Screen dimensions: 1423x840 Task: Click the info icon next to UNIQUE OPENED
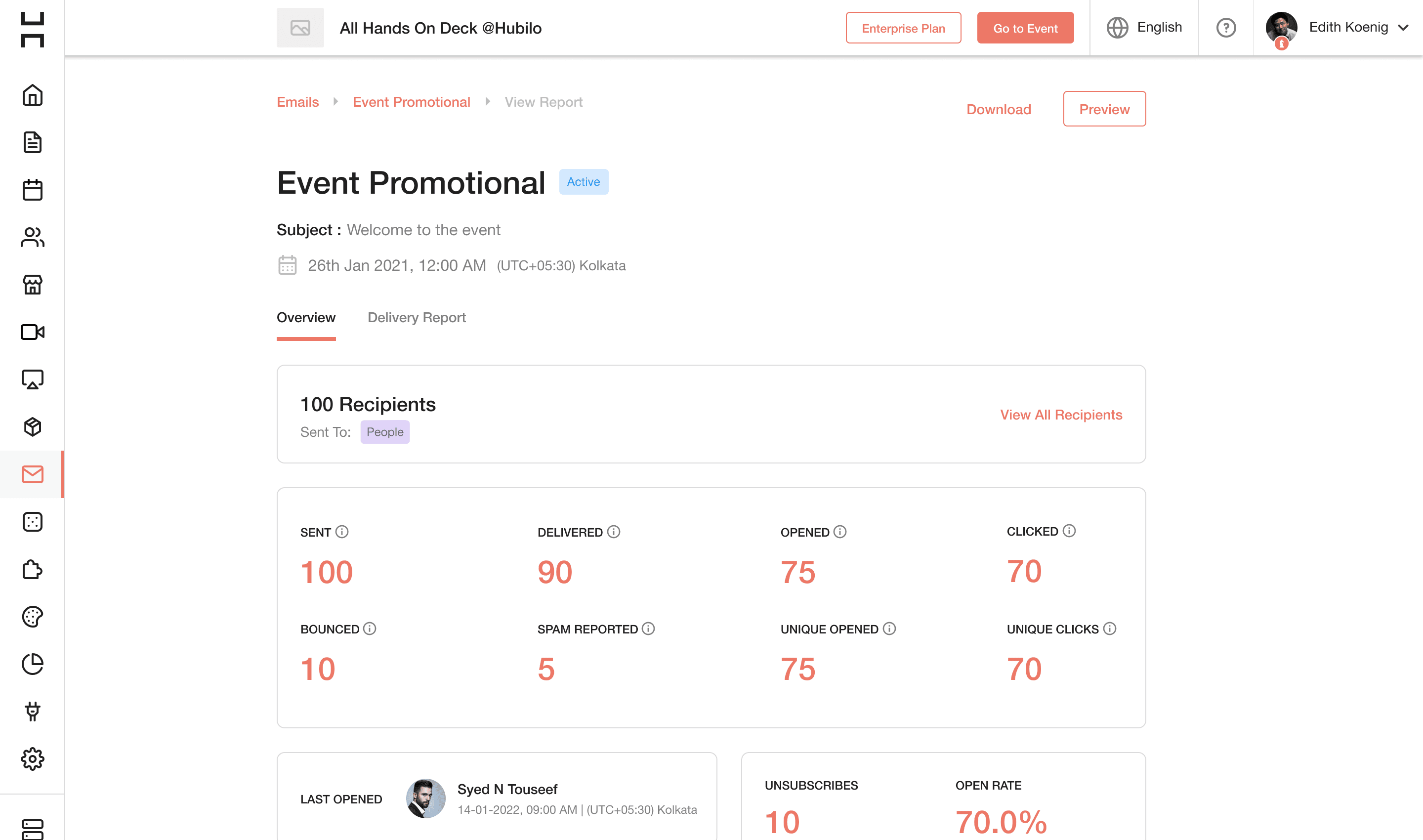pyautogui.click(x=889, y=629)
